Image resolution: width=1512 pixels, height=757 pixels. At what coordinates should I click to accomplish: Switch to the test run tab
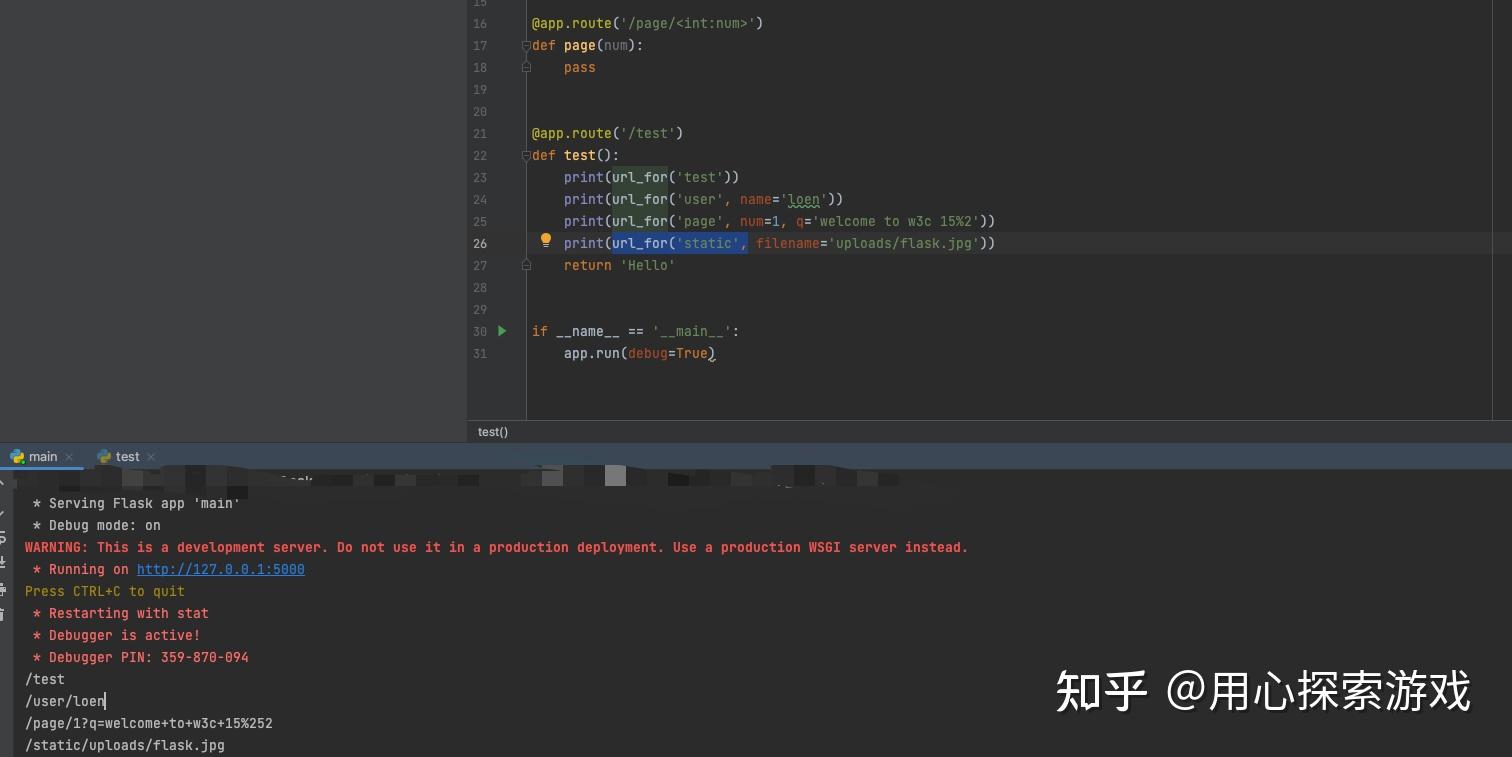pos(126,456)
